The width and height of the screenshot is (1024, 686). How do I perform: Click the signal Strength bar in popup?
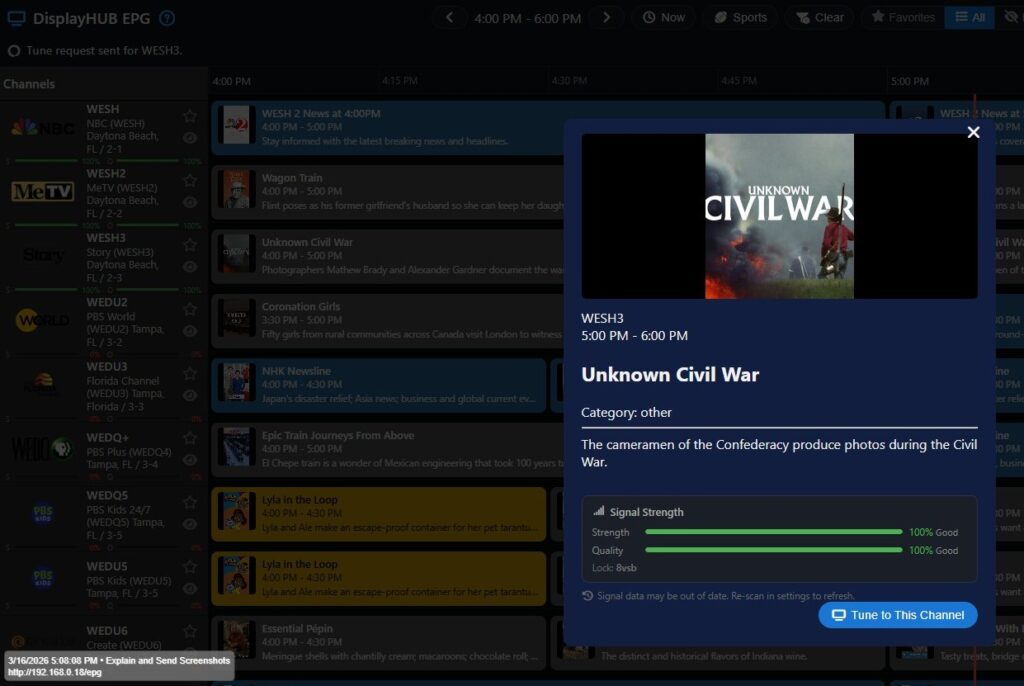[773, 533]
